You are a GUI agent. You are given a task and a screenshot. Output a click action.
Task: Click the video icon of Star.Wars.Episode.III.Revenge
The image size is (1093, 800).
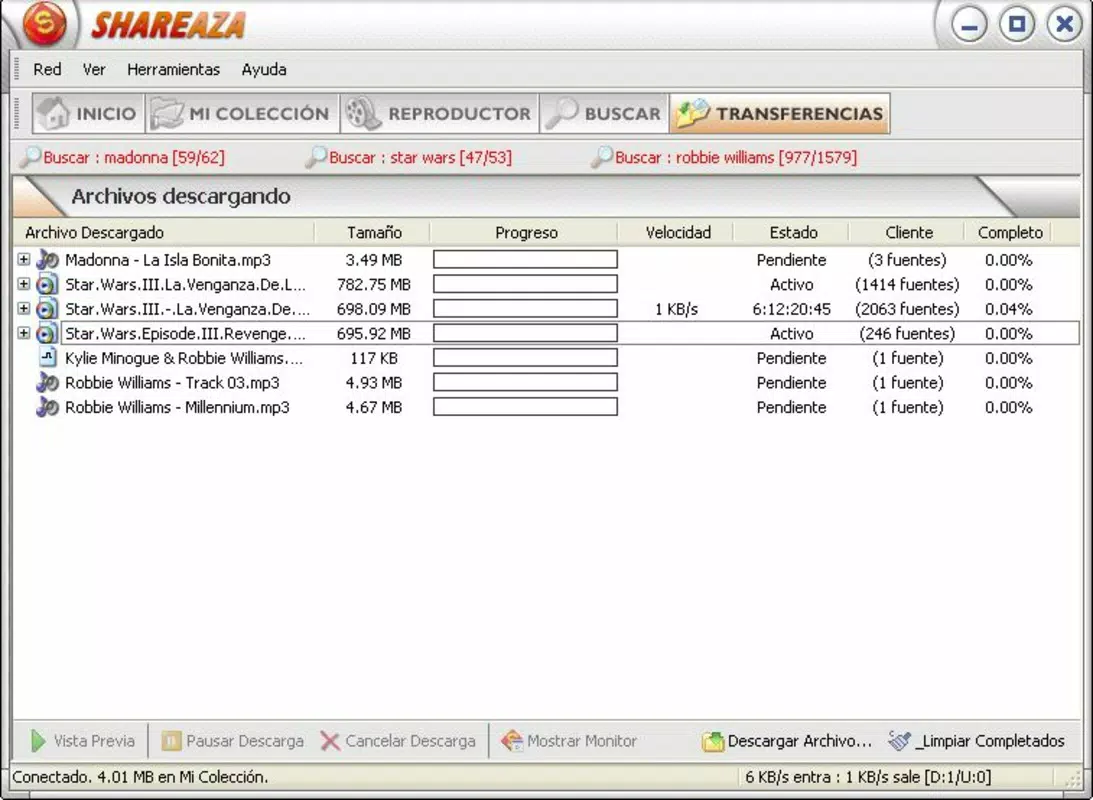coord(47,333)
